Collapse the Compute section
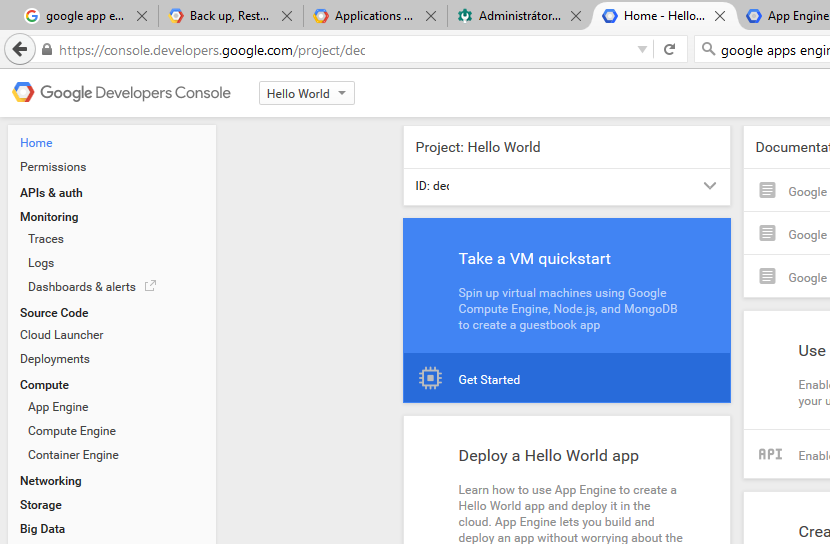The width and height of the screenshot is (830, 544). [x=44, y=385]
